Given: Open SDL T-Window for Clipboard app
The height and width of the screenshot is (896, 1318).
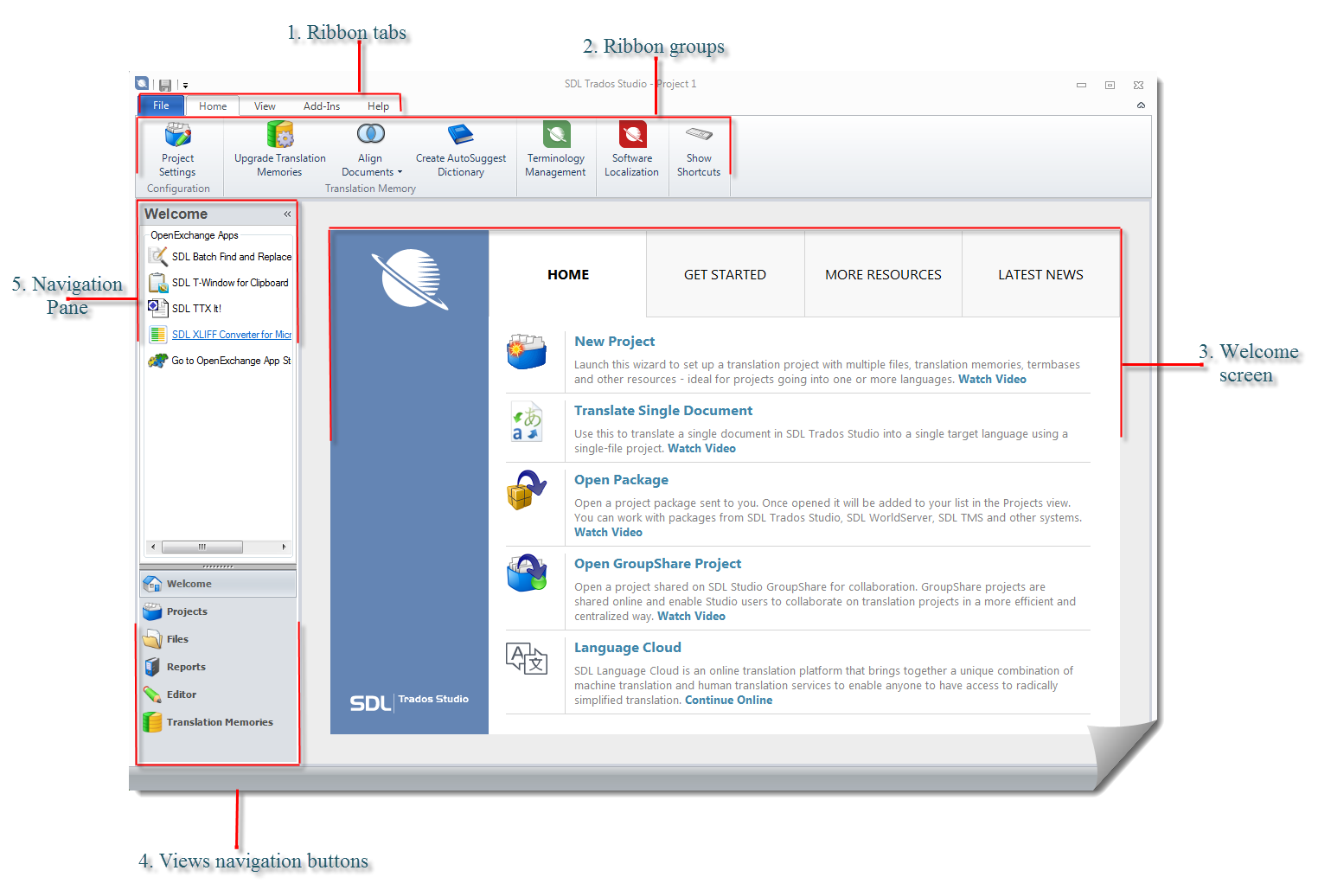Looking at the screenshot, I should click(219, 283).
